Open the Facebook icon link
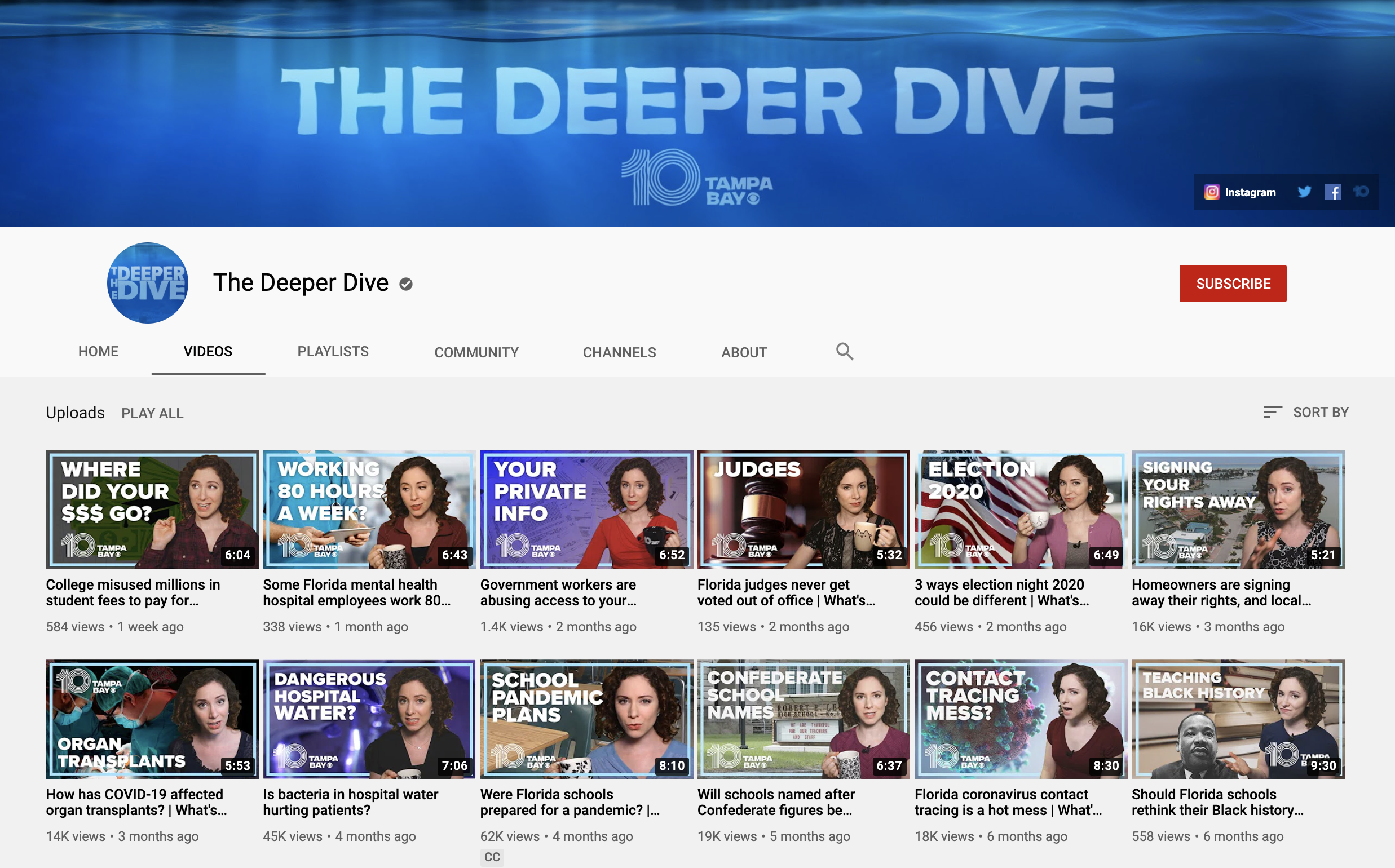 pos(1332,192)
